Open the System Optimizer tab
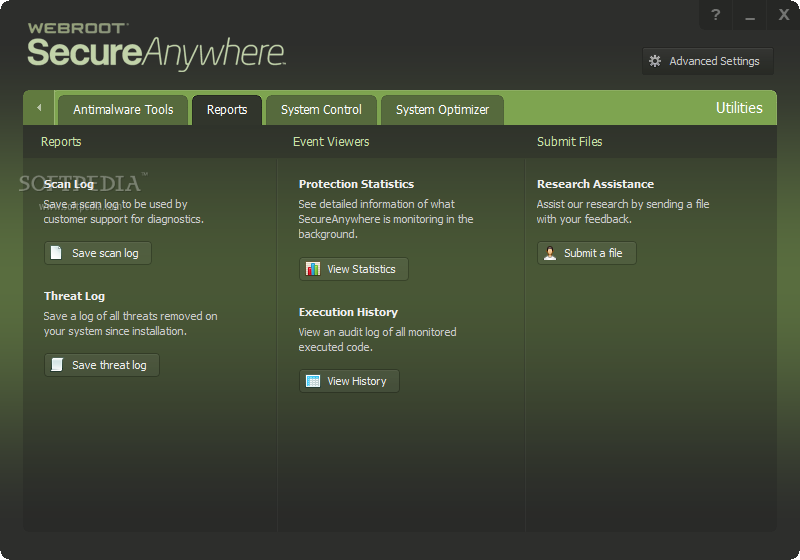 pyautogui.click(x=442, y=110)
